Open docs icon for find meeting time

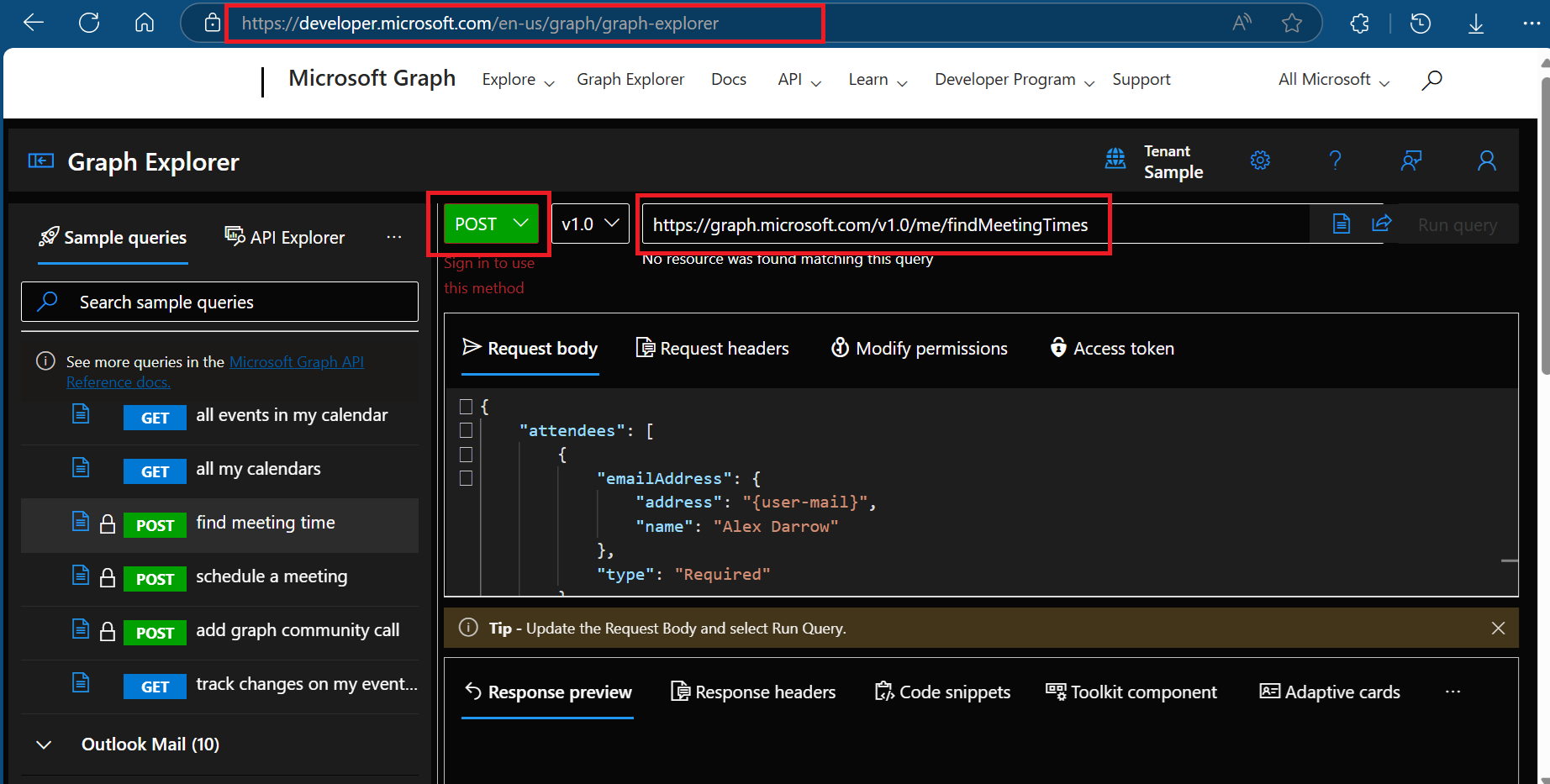coord(81,521)
